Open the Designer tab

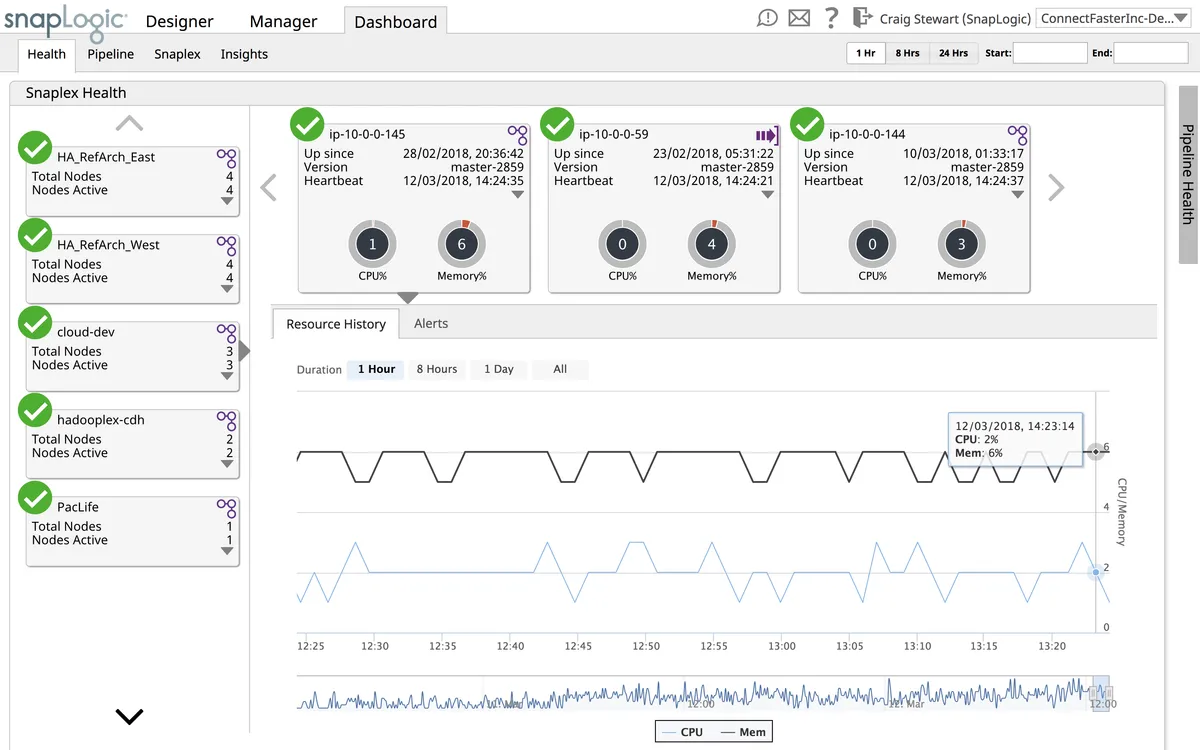pyautogui.click(x=179, y=21)
